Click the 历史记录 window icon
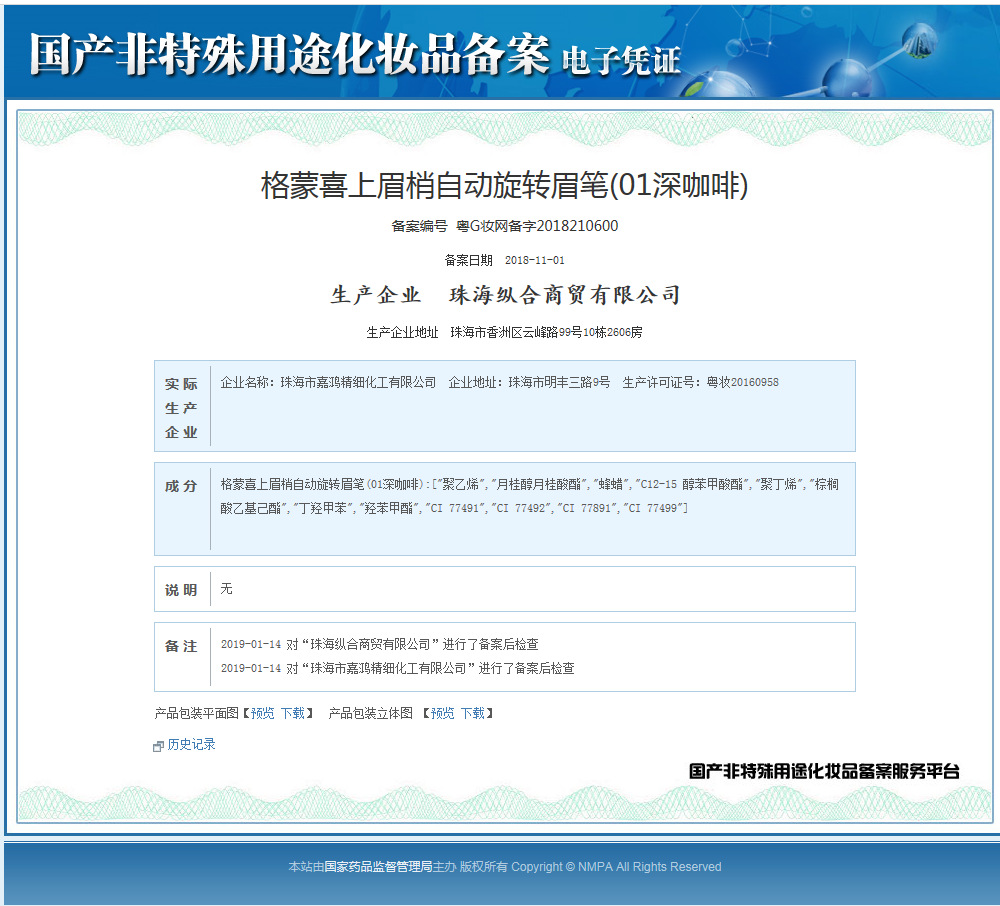Screen dimensions: 1000x906 tap(158, 746)
